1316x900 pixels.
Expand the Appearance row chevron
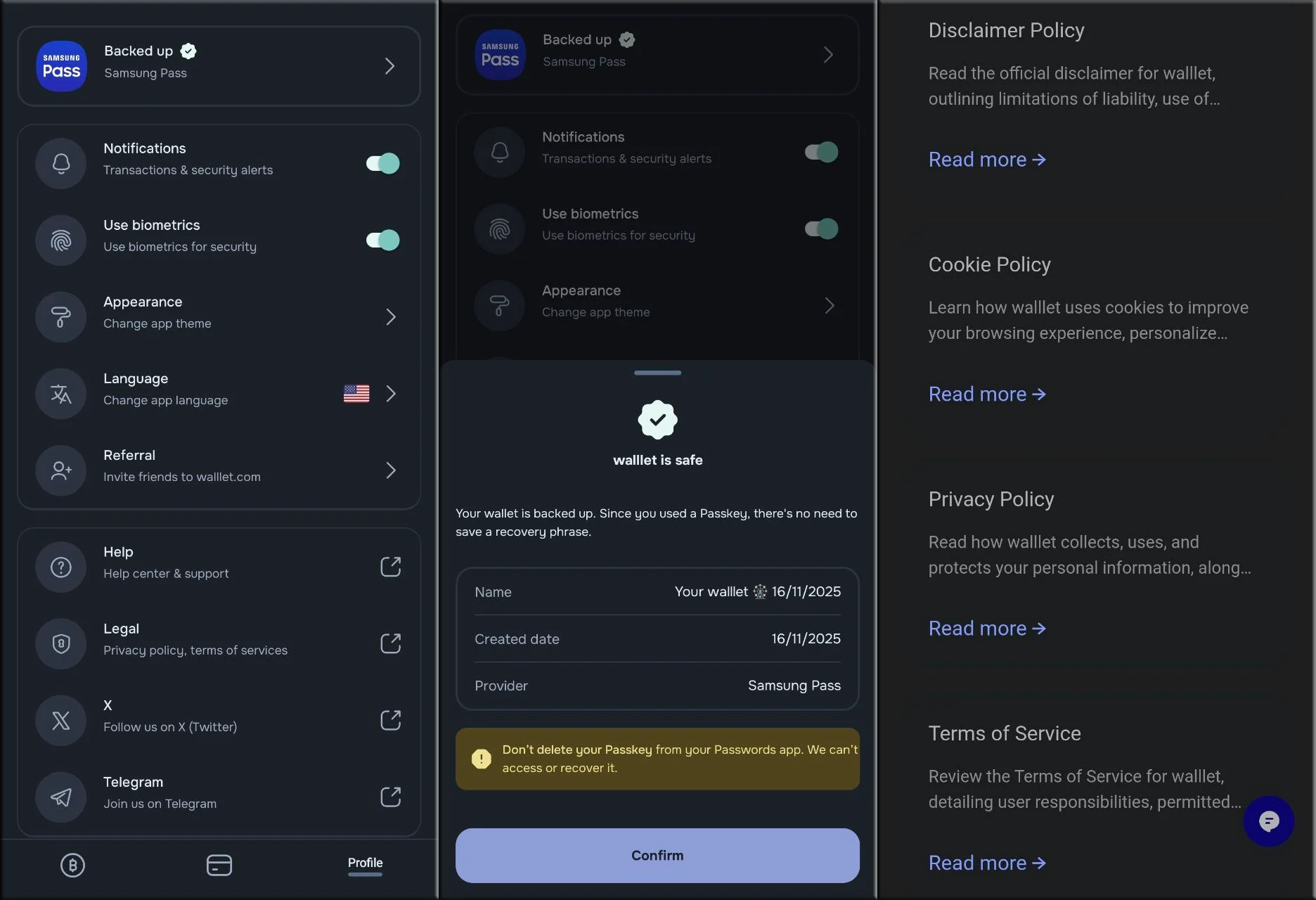pyautogui.click(x=391, y=317)
